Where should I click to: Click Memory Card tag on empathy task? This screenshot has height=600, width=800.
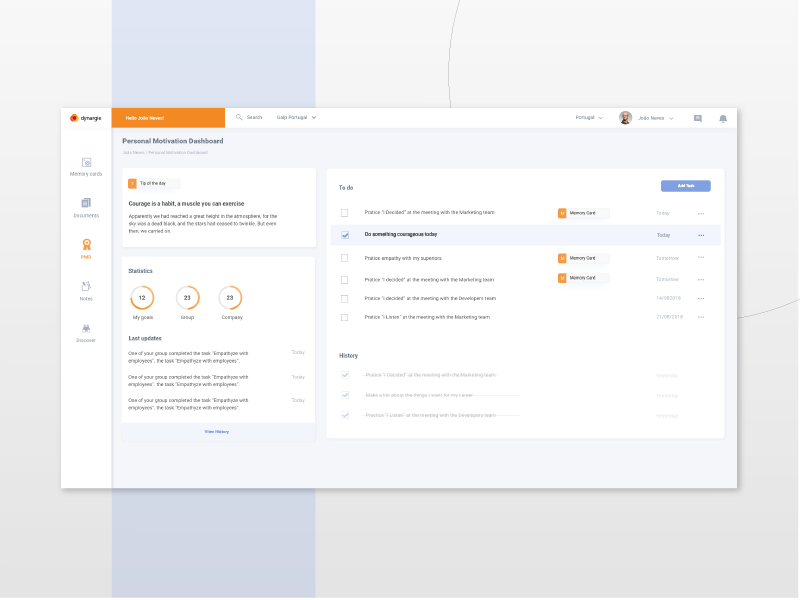pyautogui.click(x=583, y=258)
